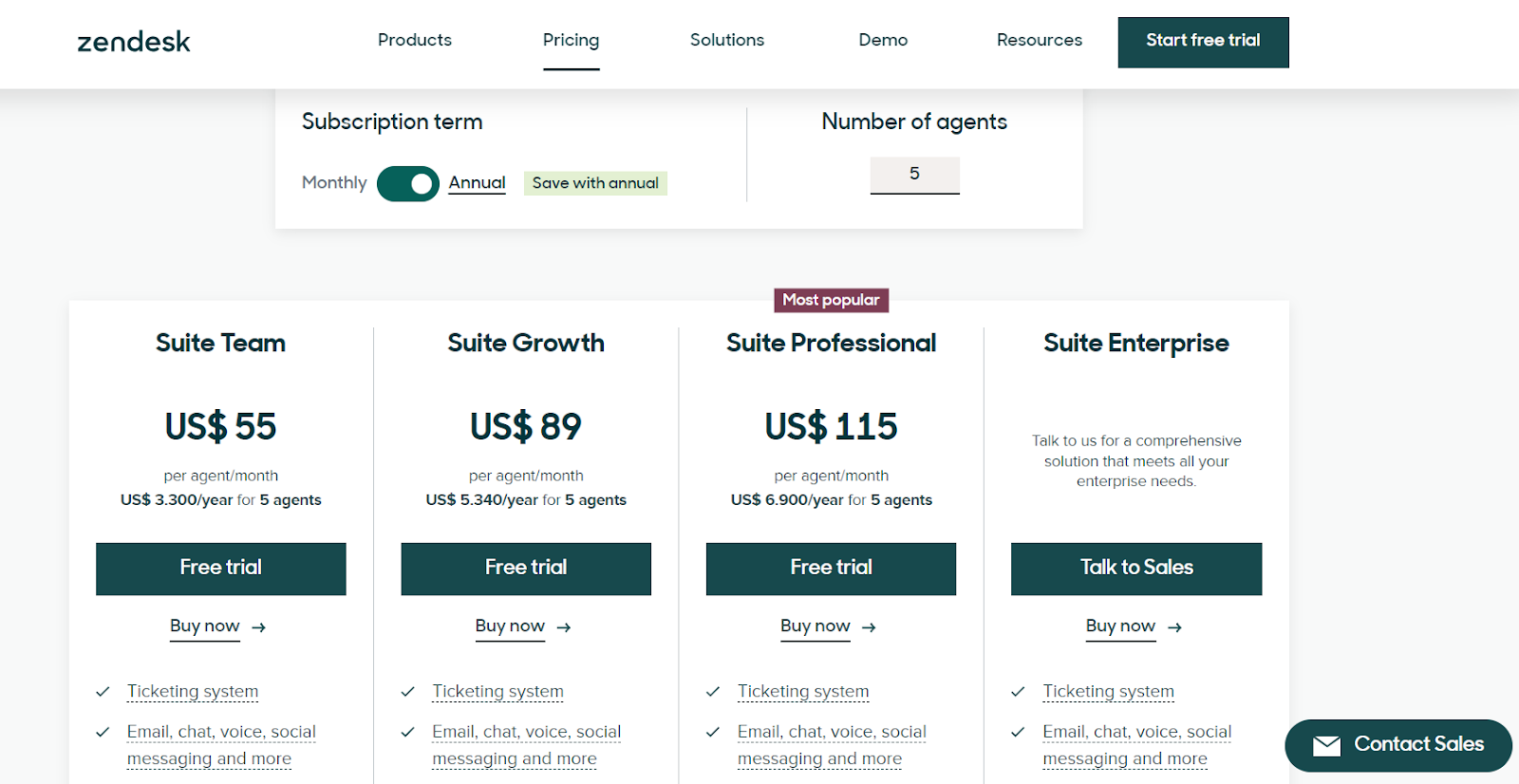The height and width of the screenshot is (784, 1519).
Task: Click the Start free trial button
Action: 1202,42
